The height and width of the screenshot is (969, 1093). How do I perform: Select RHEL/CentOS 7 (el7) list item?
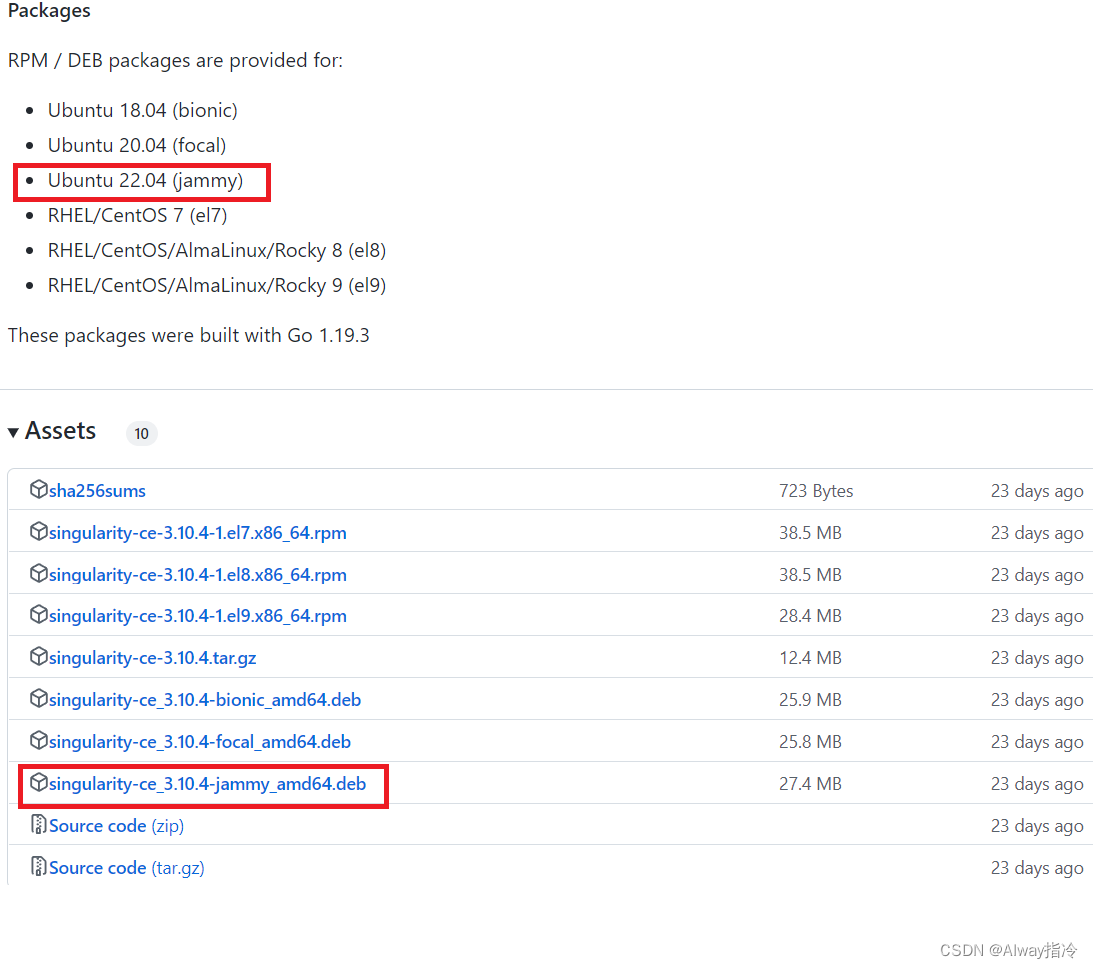137,215
